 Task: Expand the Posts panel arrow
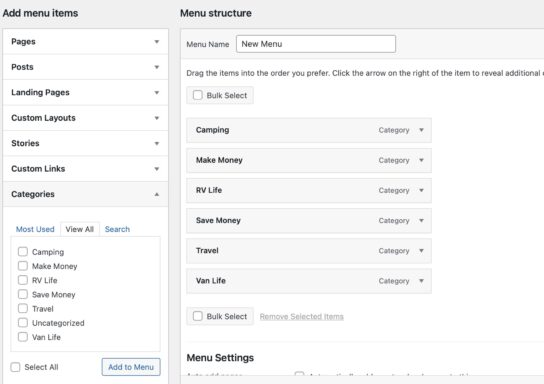(157, 67)
